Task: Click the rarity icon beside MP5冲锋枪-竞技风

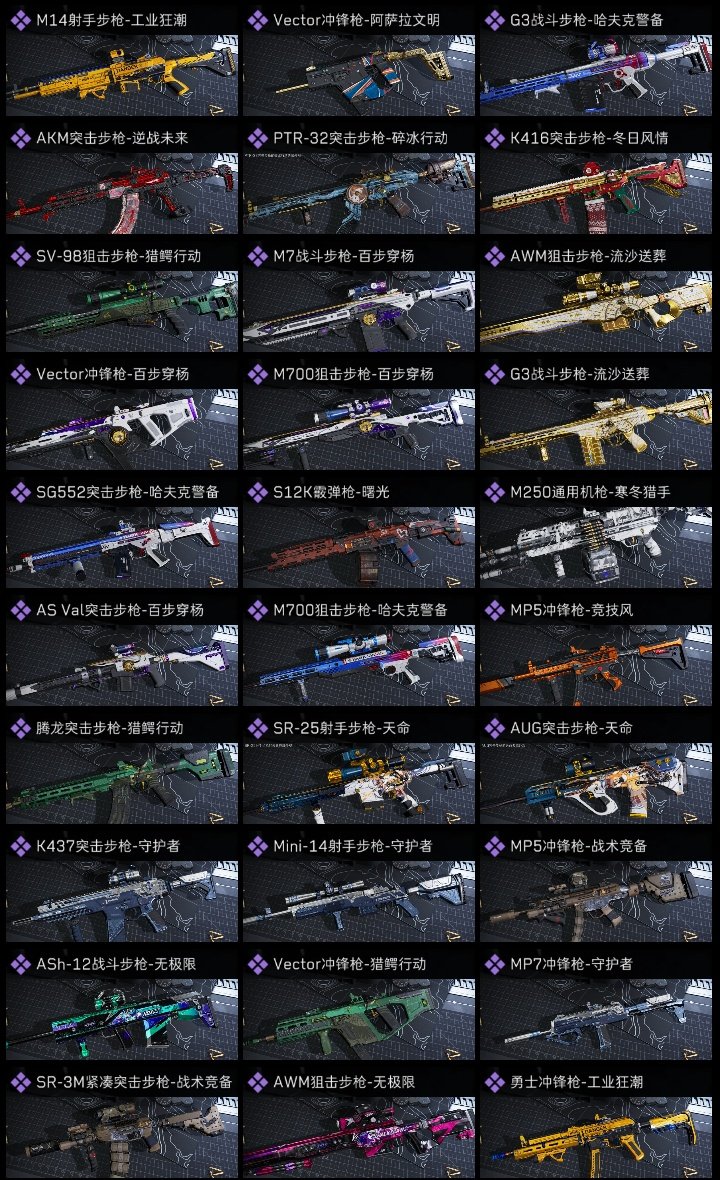Action: pyautogui.click(x=494, y=610)
